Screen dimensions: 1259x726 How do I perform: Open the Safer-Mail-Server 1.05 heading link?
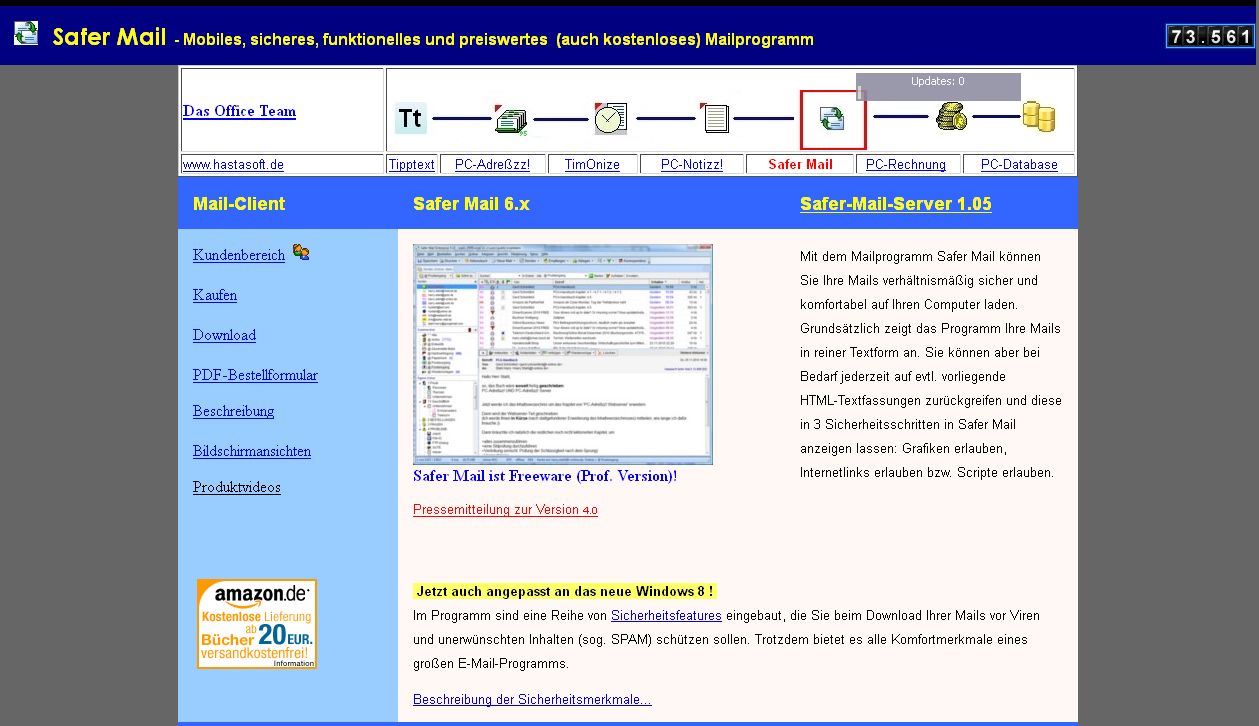pyautogui.click(x=895, y=204)
